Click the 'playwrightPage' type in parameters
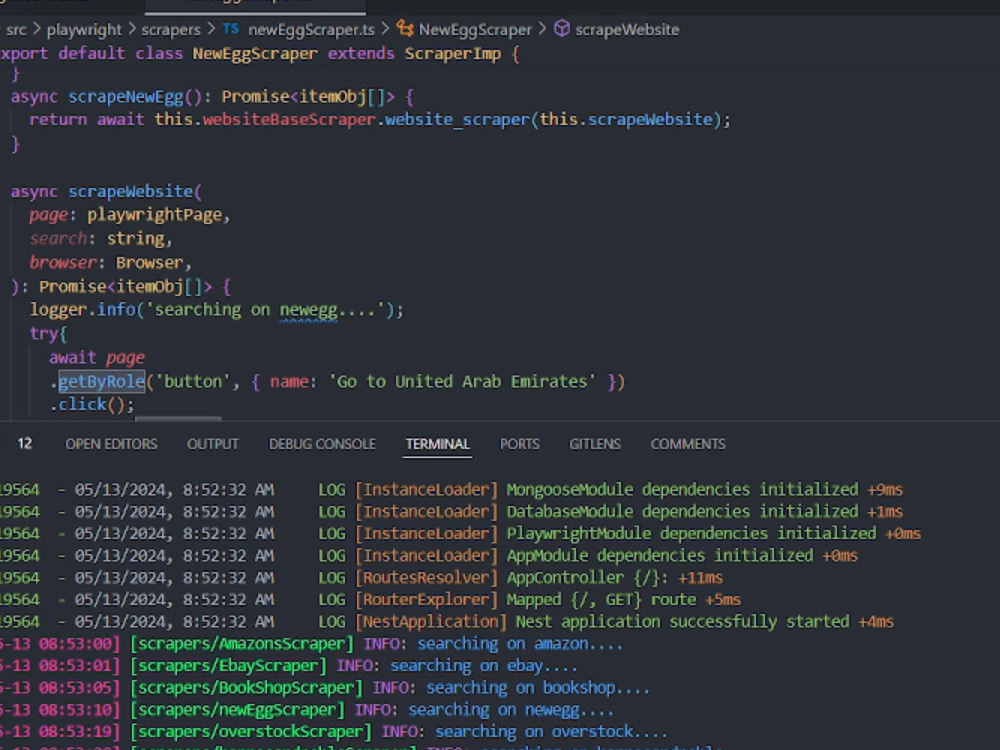 [x=154, y=215]
